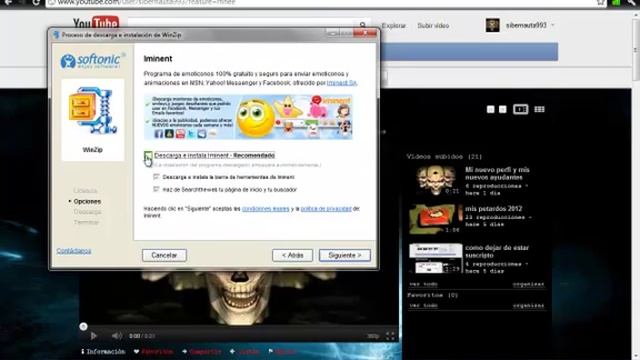Click the YouTube search magnifier button
Image resolution: width=640 pixels, height=360 pixels.
click(x=362, y=25)
